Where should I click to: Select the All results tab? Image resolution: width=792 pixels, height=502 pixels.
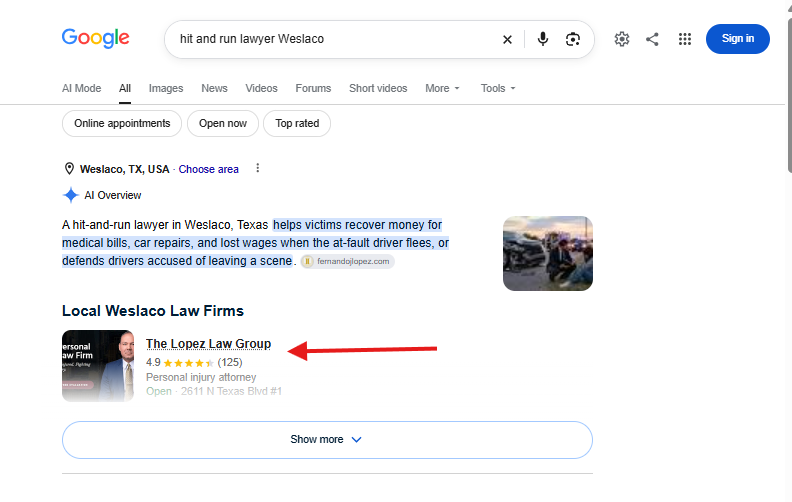125,88
